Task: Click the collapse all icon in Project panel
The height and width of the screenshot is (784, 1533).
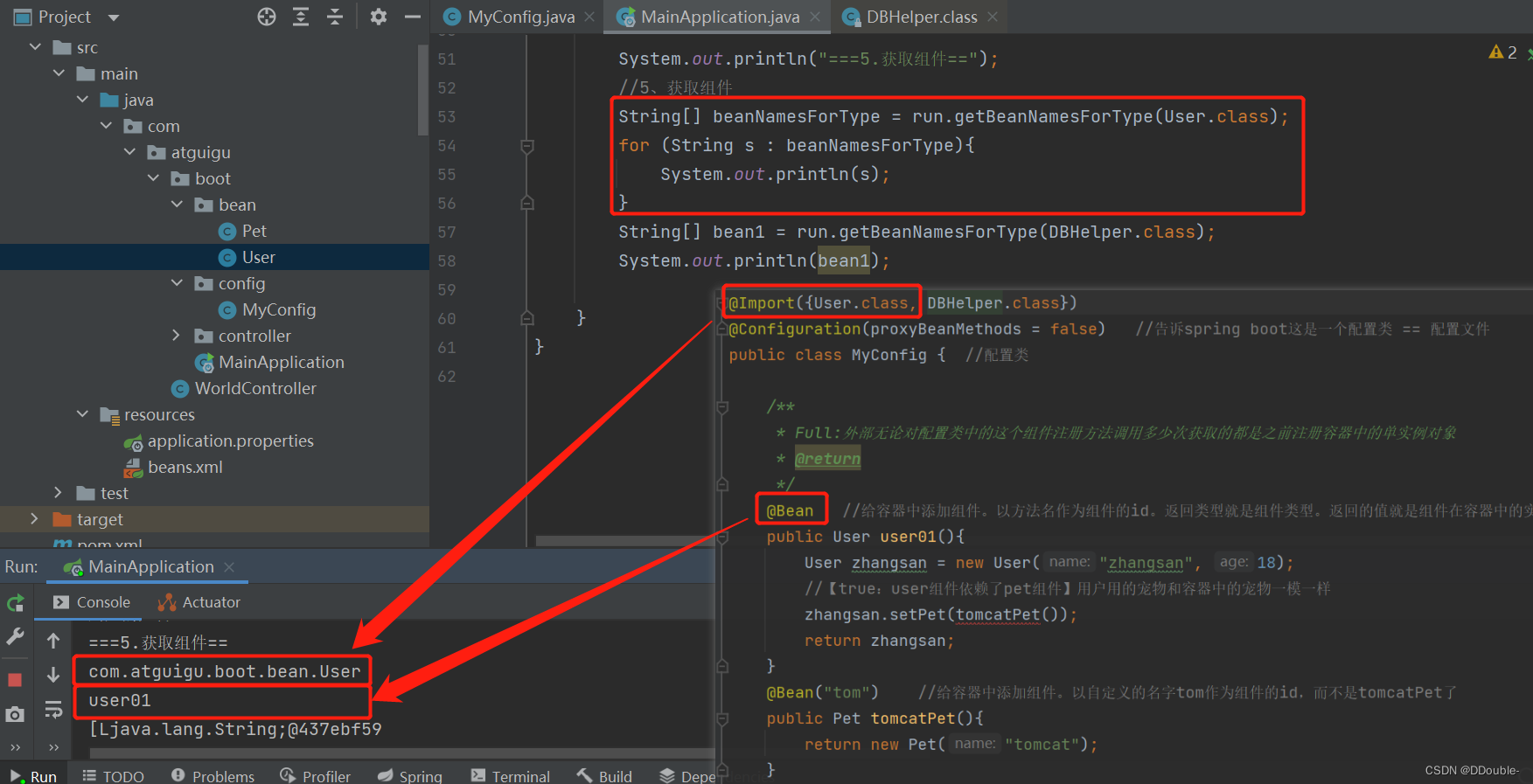Action: (335, 17)
